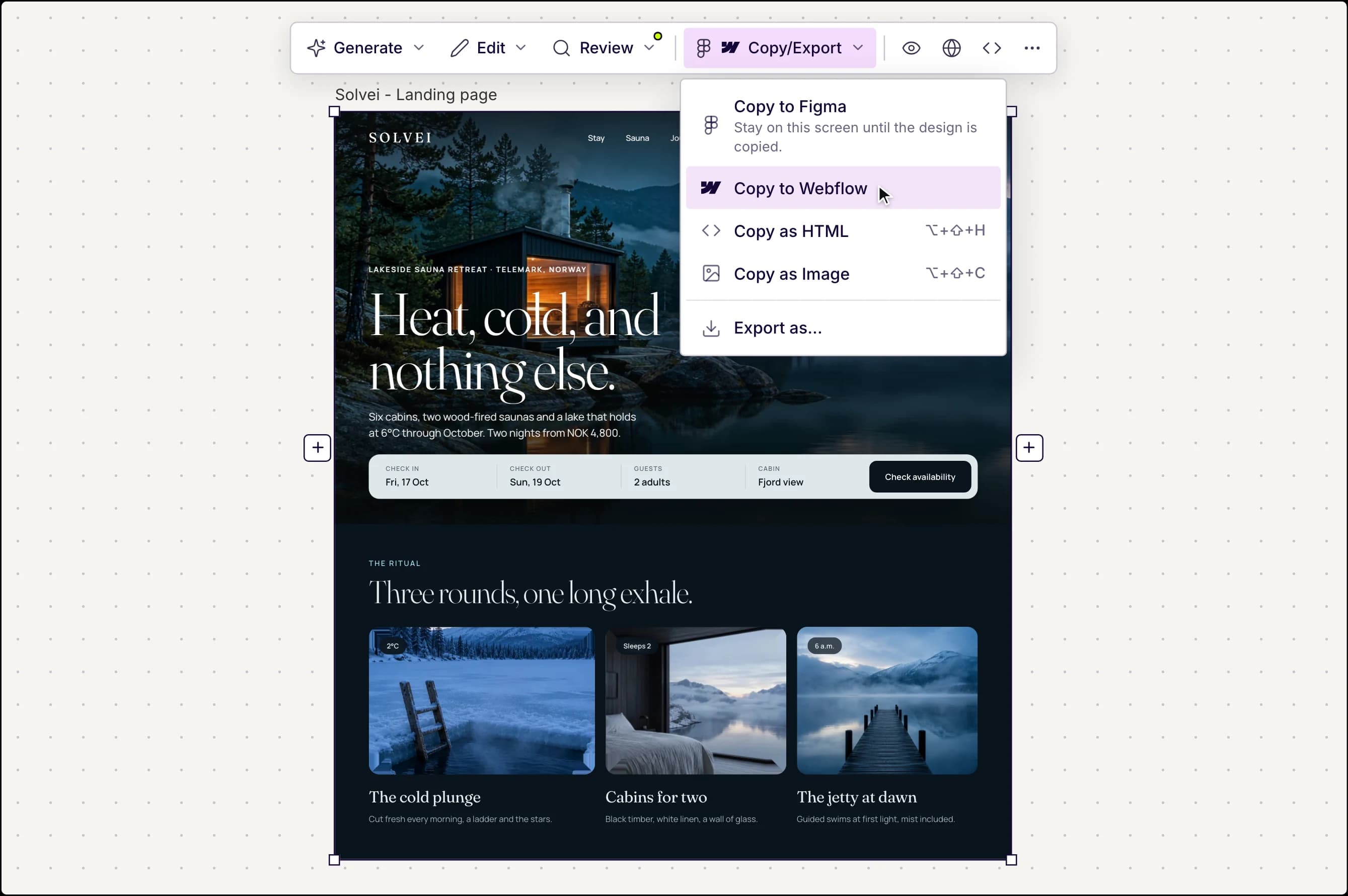Image resolution: width=1348 pixels, height=896 pixels.
Task: Click the Review magnifier icon
Action: (561, 48)
